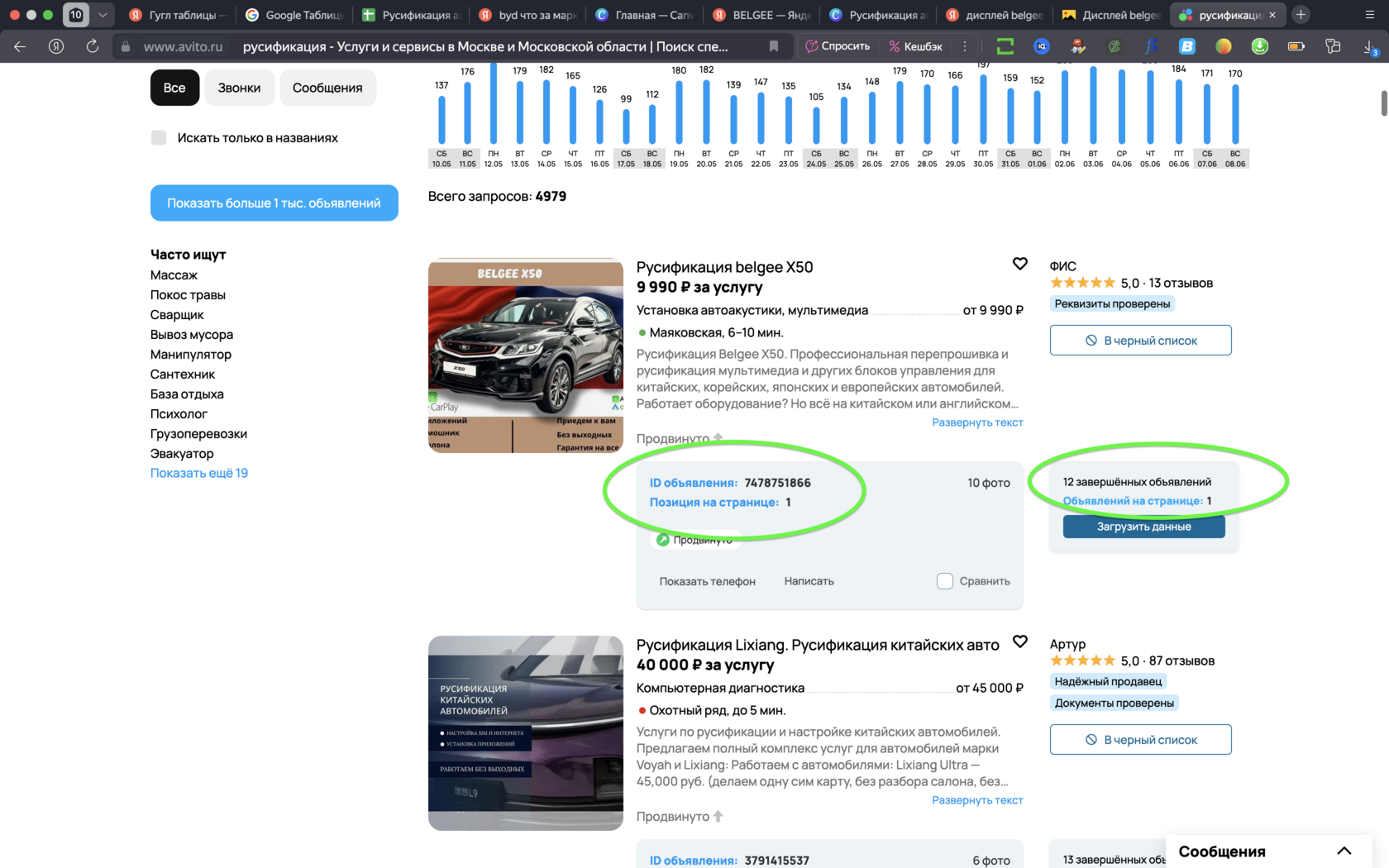
Task: Open the browser downloads icon with badge 3
Action: click(1370, 47)
